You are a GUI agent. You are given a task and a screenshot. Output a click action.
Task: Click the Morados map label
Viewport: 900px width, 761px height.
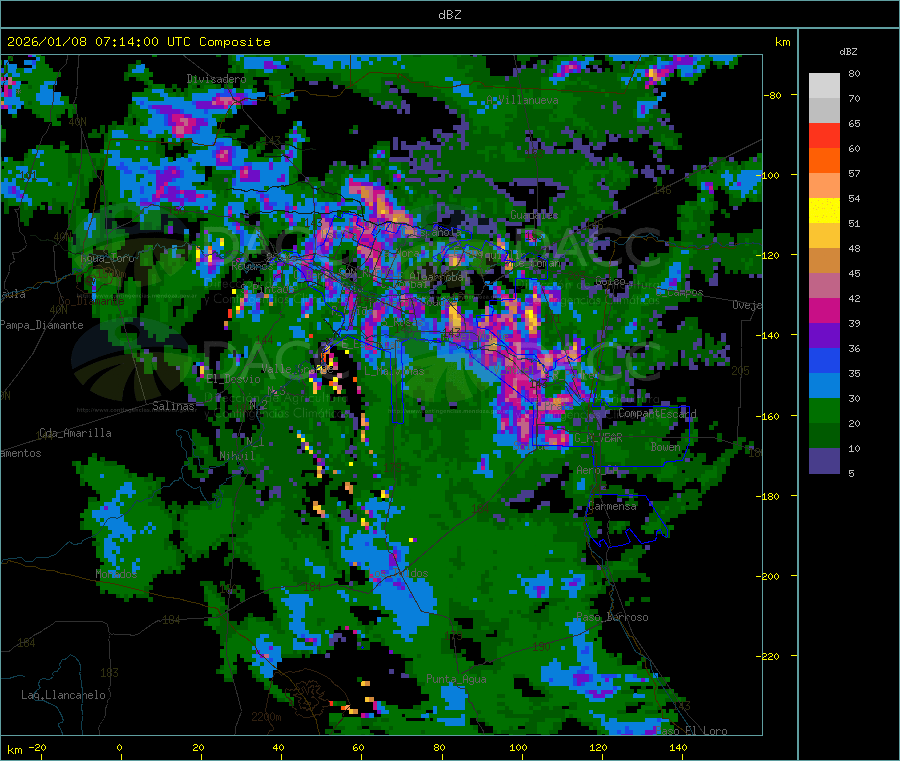(x=117, y=574)
